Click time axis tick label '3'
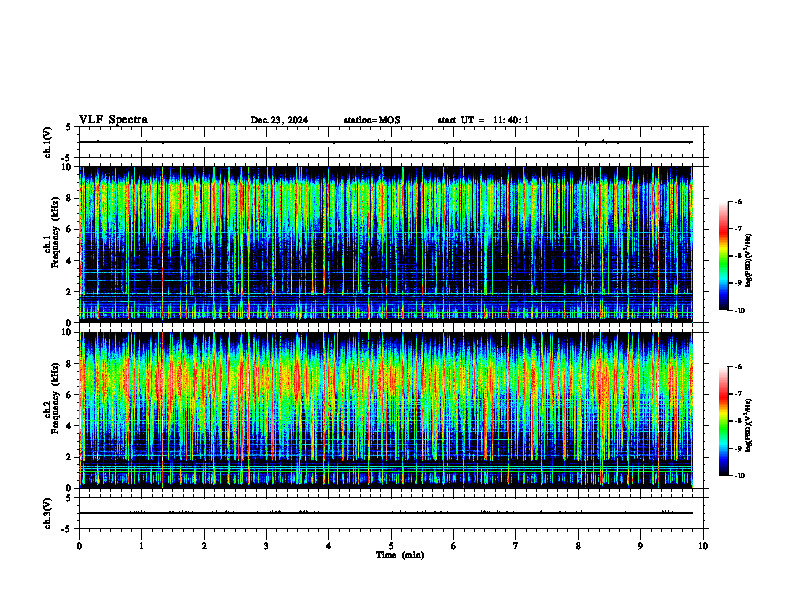The height and width of the screenshot is (612, 792). click(266, 546)
